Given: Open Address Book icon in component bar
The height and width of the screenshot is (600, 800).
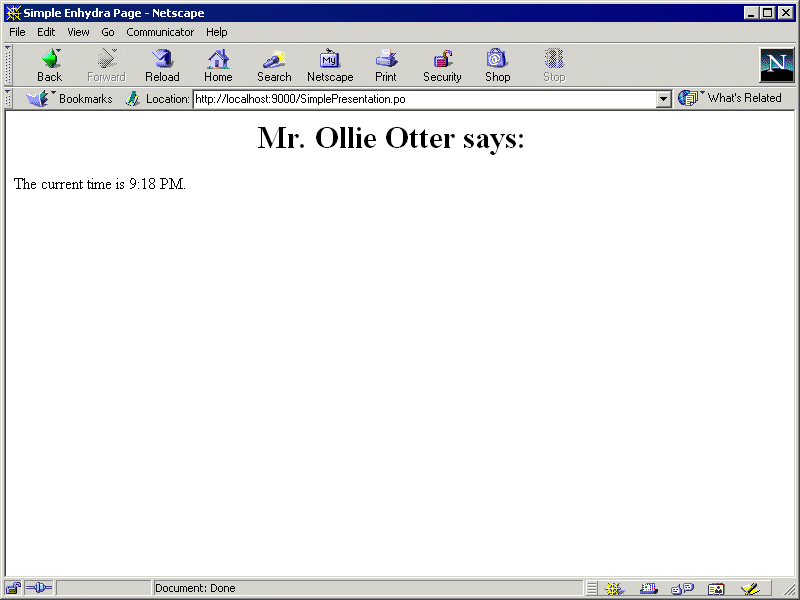Looking at the screenshot, I should [x=716, y=589].
